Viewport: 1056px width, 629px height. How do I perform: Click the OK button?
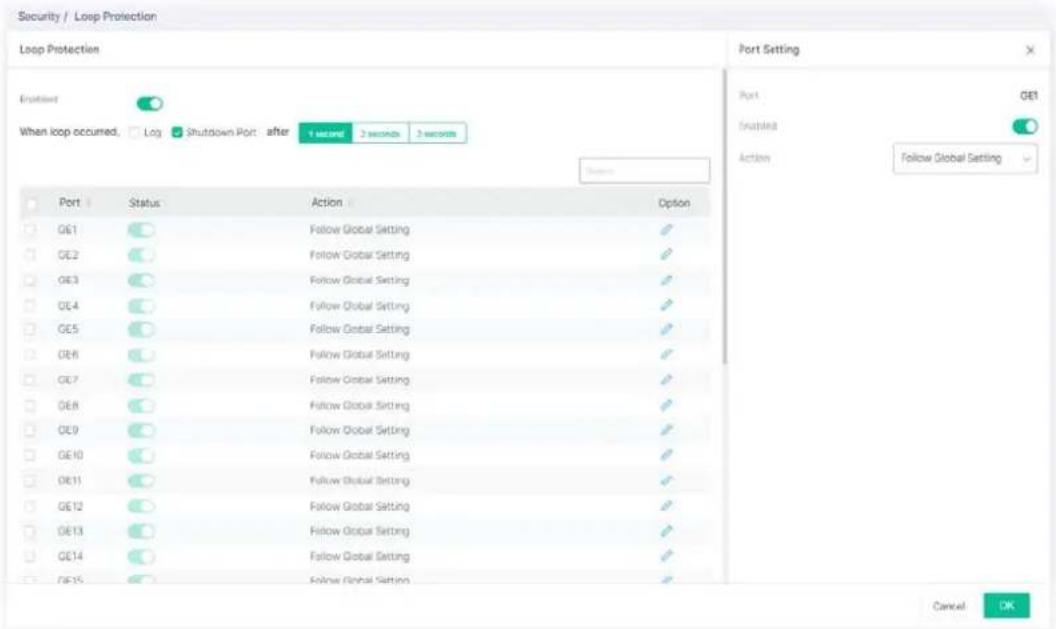coord(1006,605)
